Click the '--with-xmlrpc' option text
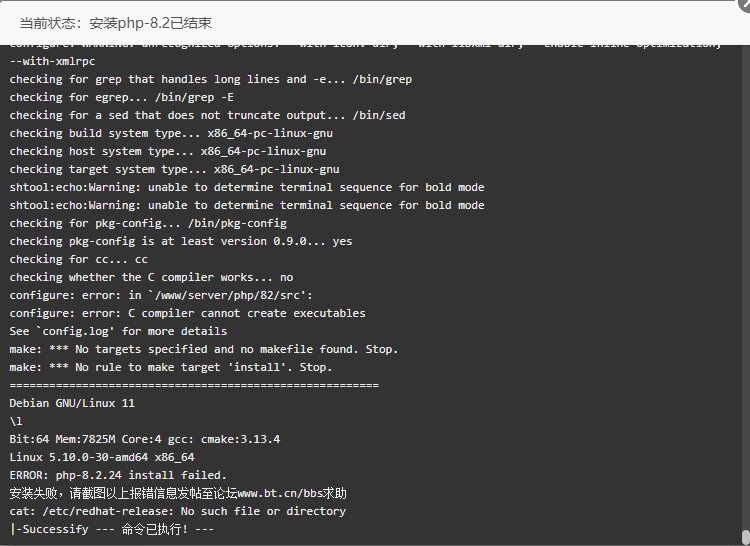Viewport: 750px width, 546px height. pos(52,61)
